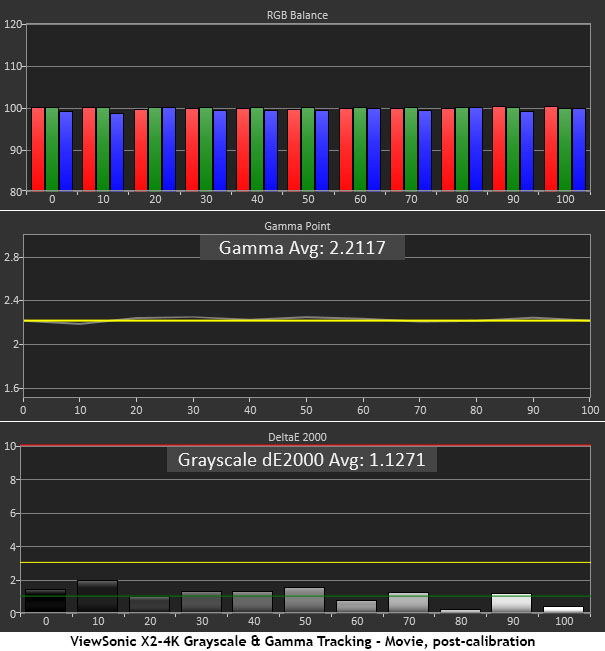
Task: Select the DeltaE bar at 50 percent
Action: pyautogui.click(x=304, y=600)
